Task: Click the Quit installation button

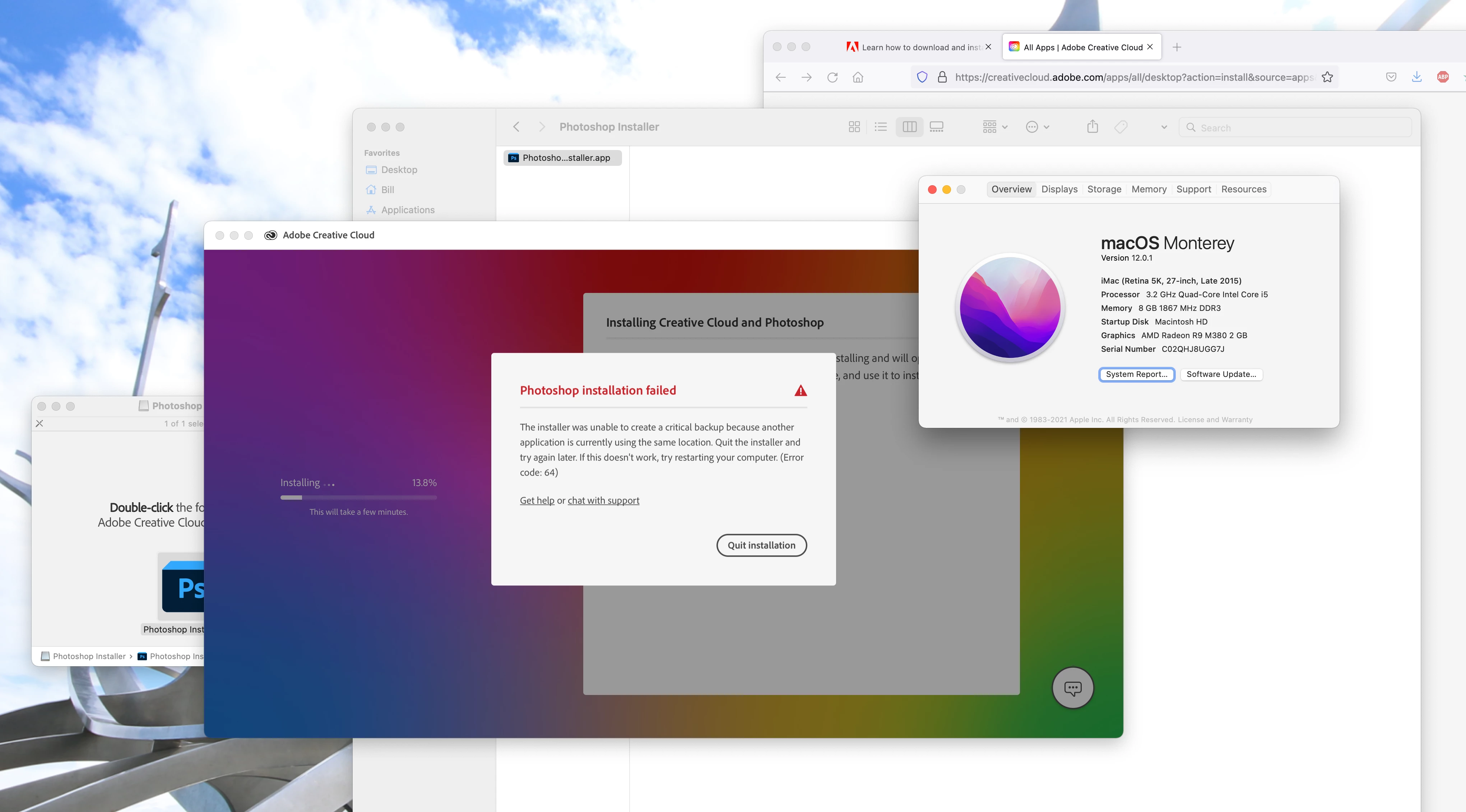Action: (x=761, y=545)
